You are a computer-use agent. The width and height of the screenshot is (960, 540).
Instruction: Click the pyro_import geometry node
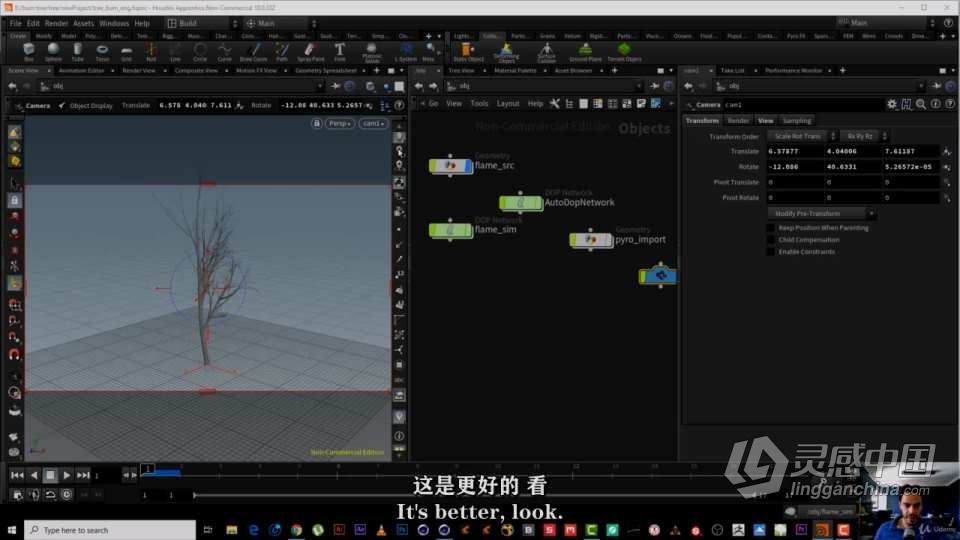(x=591, y=239)
